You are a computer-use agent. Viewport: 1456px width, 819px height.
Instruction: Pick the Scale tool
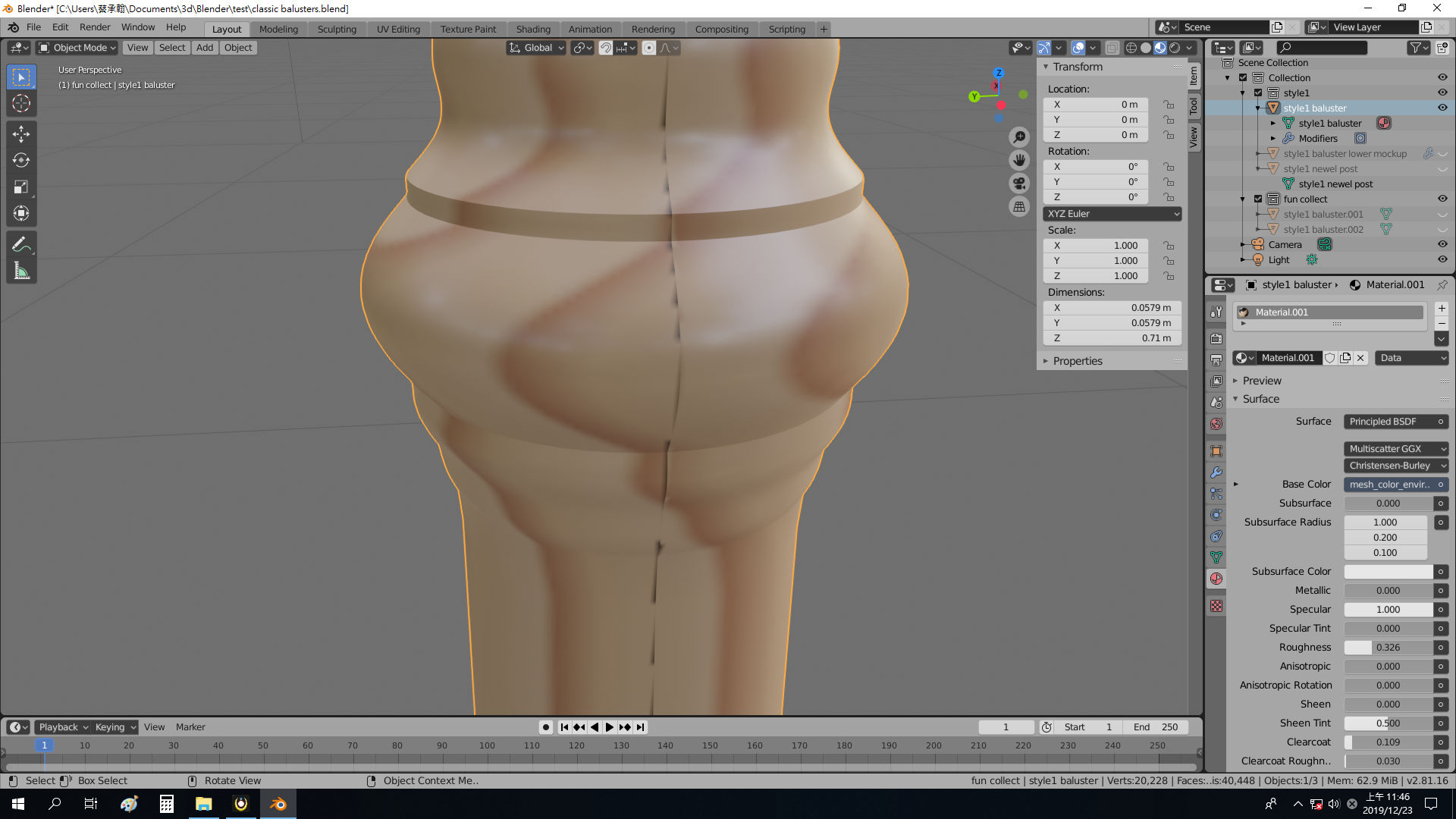tap(21, 187)
